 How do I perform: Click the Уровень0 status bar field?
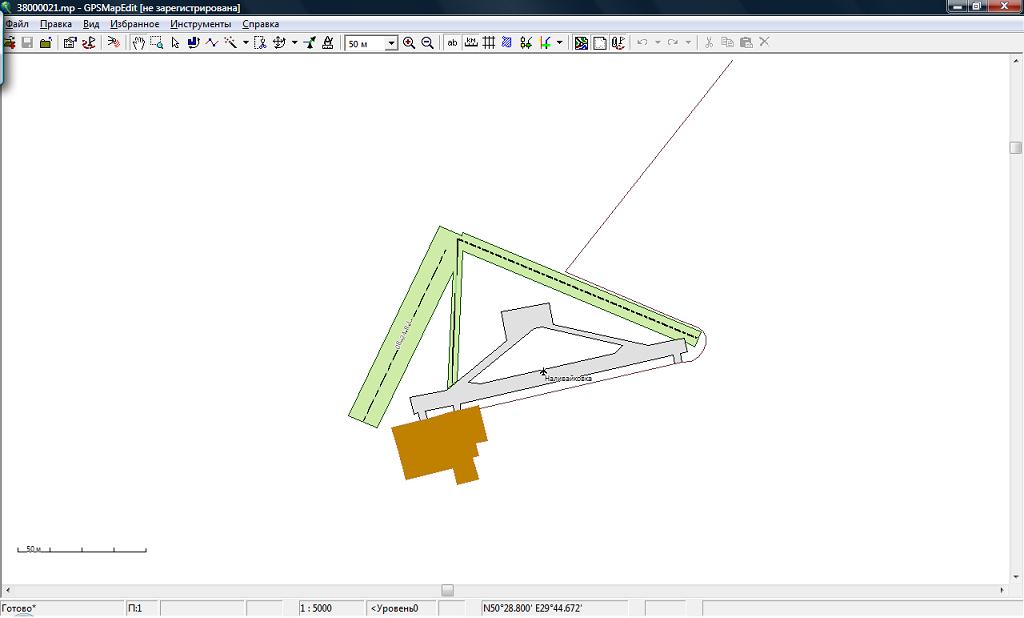400,608
